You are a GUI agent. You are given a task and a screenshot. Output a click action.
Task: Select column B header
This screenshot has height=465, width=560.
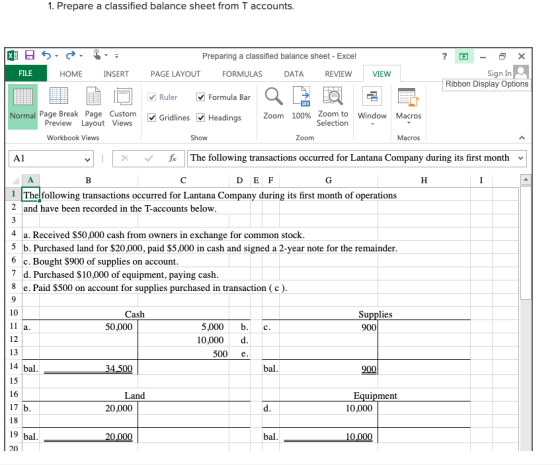coord(88,180)
